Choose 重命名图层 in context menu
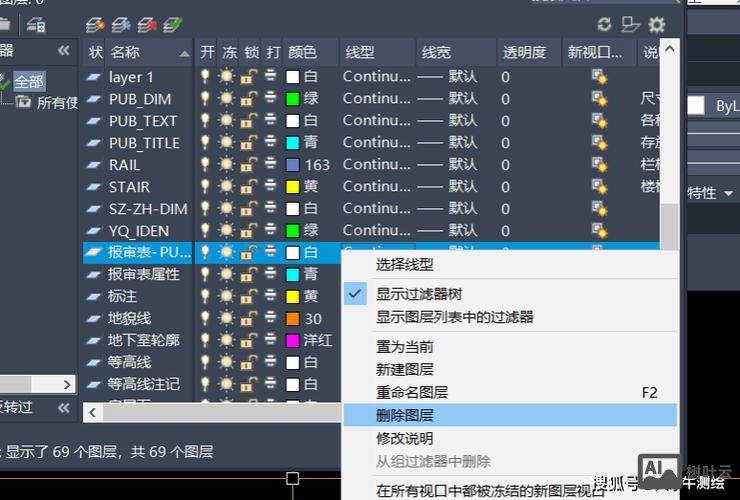740x500 pixels. point(412,392)
